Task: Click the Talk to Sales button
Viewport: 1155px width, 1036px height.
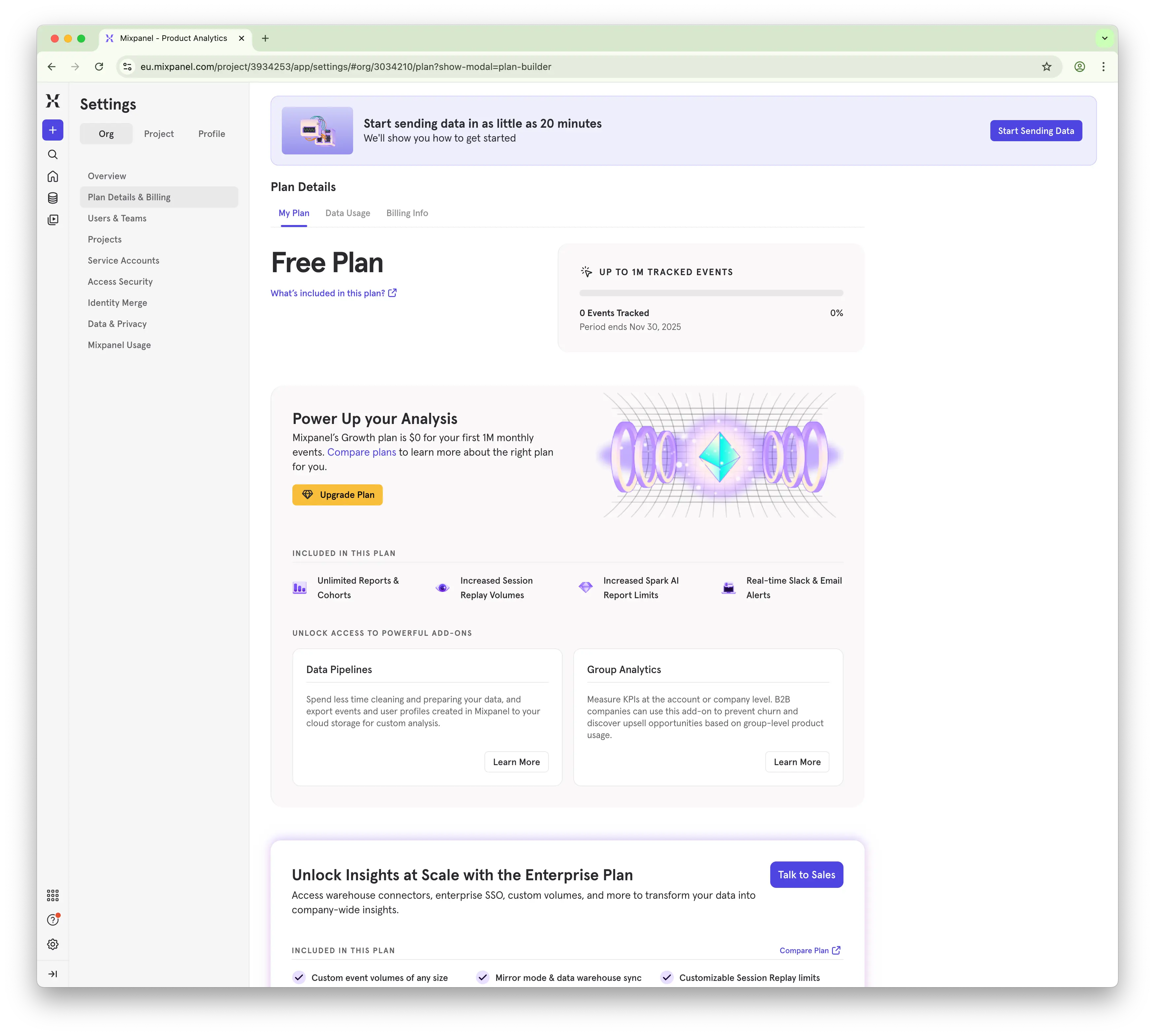Action: [807, 874]
